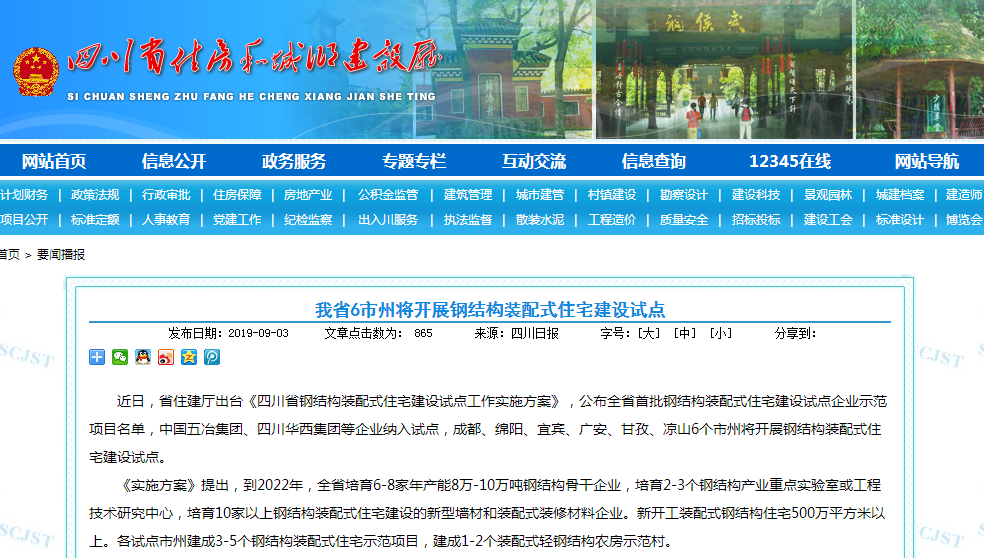Share article to Sina Weibo icon

point(166,357)
